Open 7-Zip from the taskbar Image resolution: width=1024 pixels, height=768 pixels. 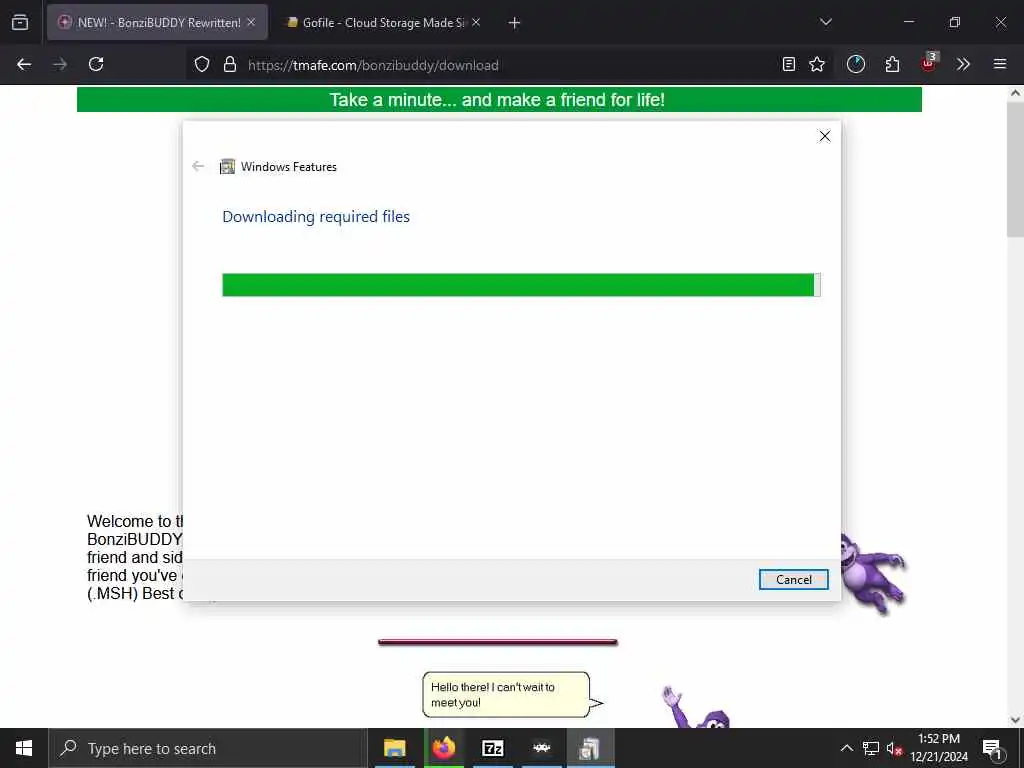click(x=492, y=748)
